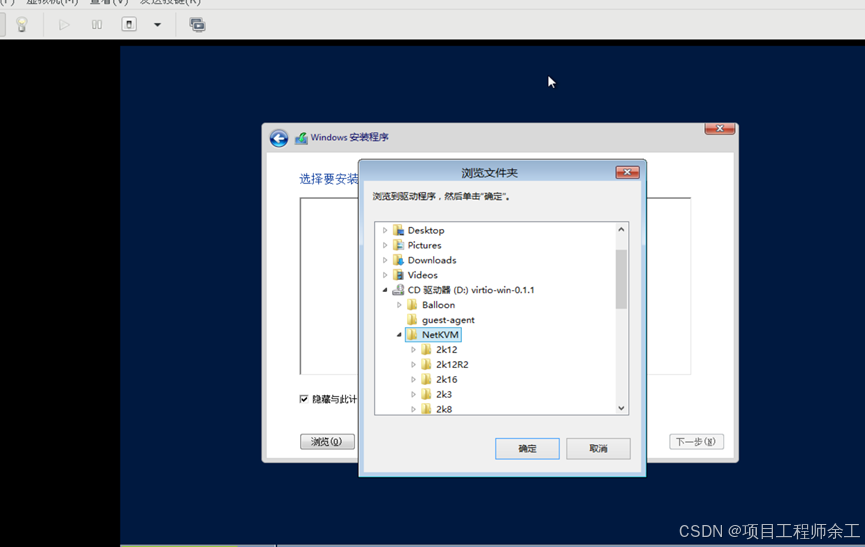Expand the 2k12 folder node
The image size is (865, 547).
click(x=413, y=350)
